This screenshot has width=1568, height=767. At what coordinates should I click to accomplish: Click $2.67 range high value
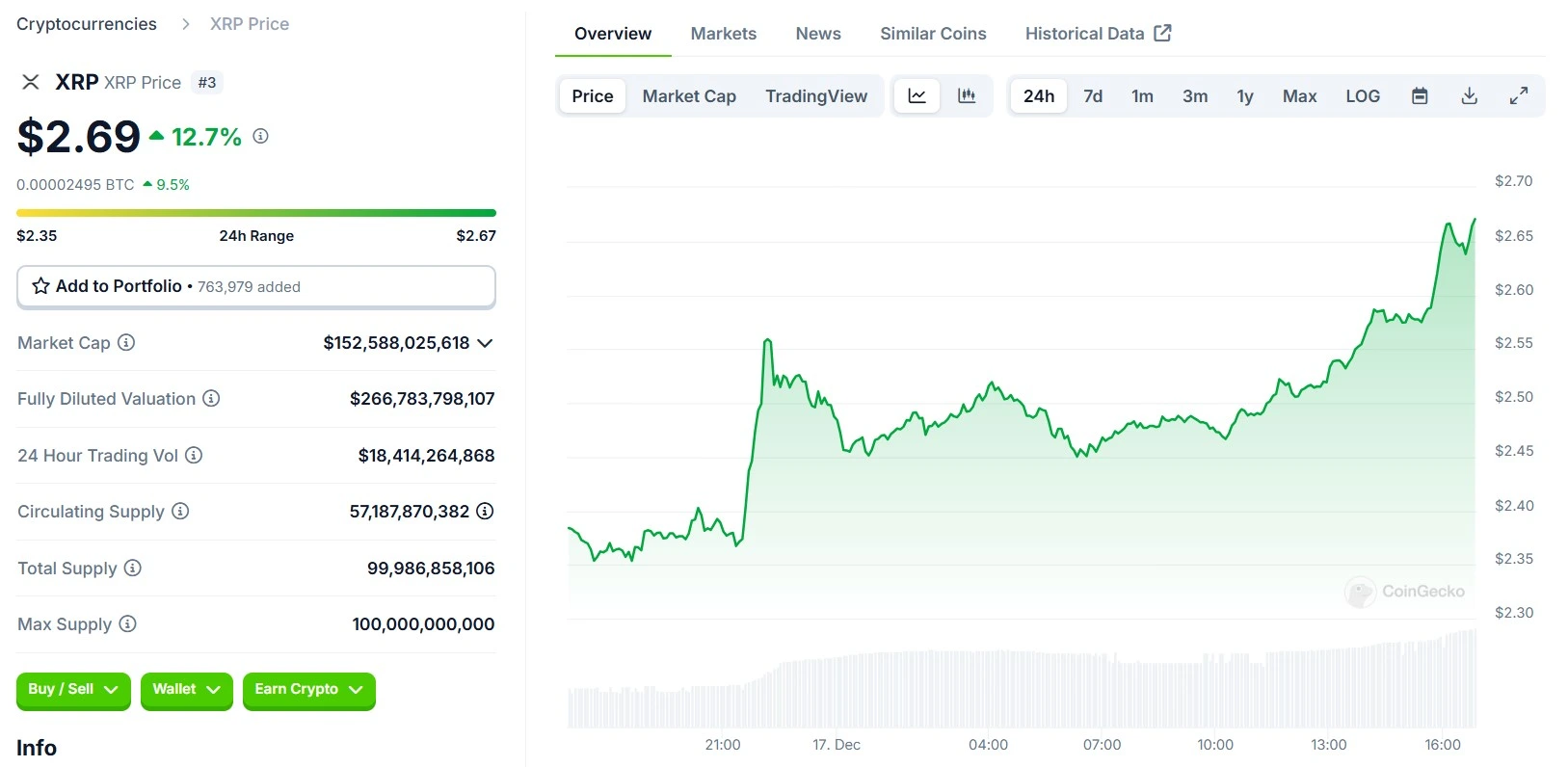coord(476,236)
